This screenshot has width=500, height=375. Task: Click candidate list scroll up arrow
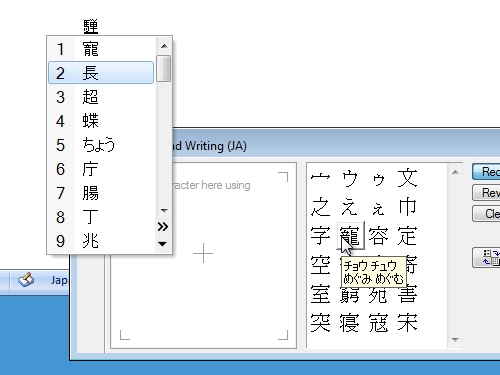[164, 46]
